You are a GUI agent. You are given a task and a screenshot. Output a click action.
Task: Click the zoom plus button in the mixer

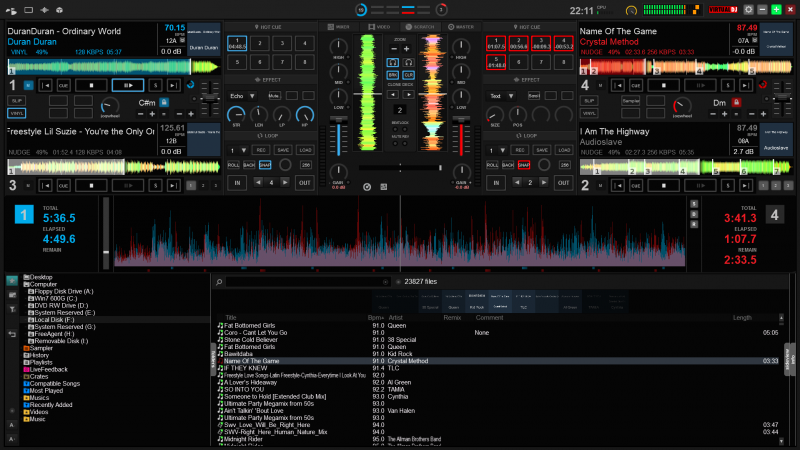(407, 49)
